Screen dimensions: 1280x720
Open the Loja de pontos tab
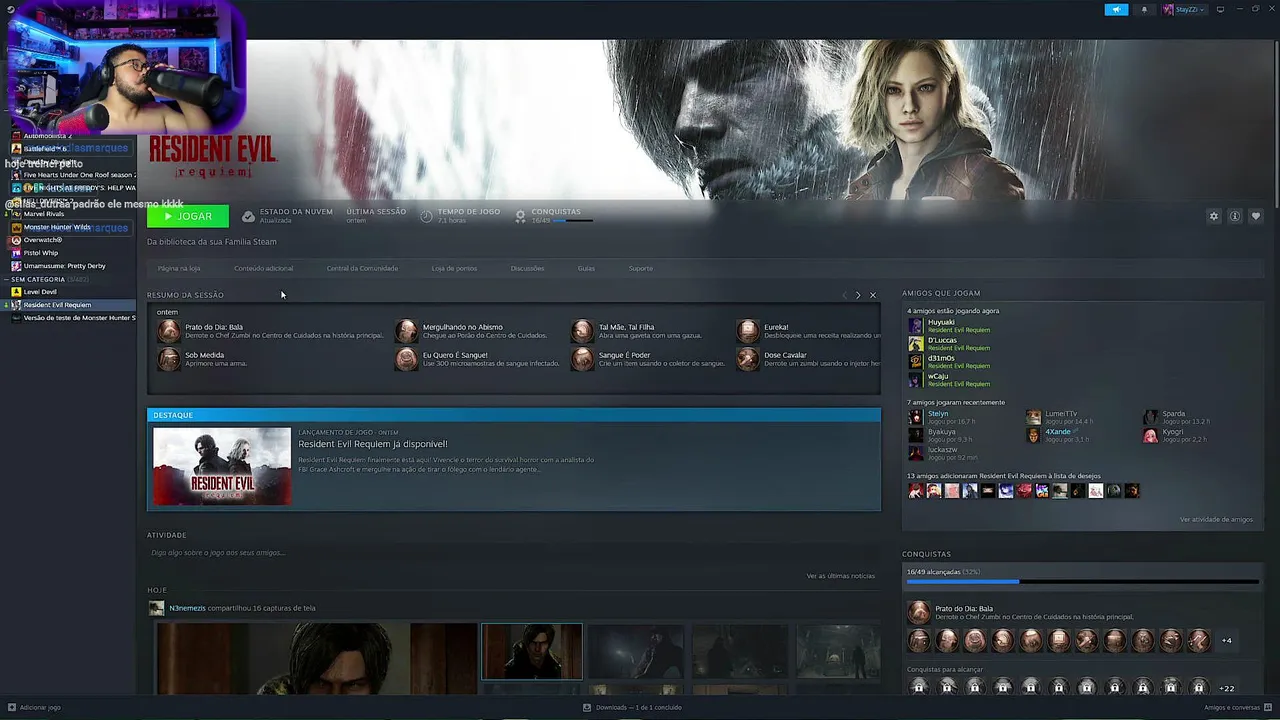click(454, 268)
